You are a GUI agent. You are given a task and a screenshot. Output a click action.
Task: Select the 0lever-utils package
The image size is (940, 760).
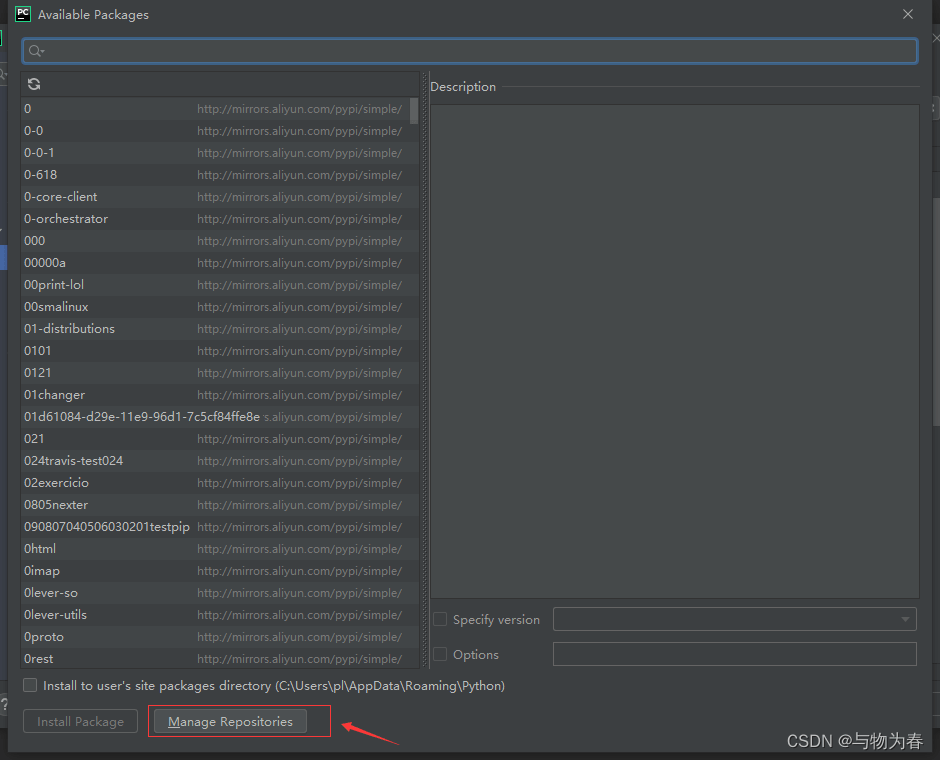(x=55, y=615)
